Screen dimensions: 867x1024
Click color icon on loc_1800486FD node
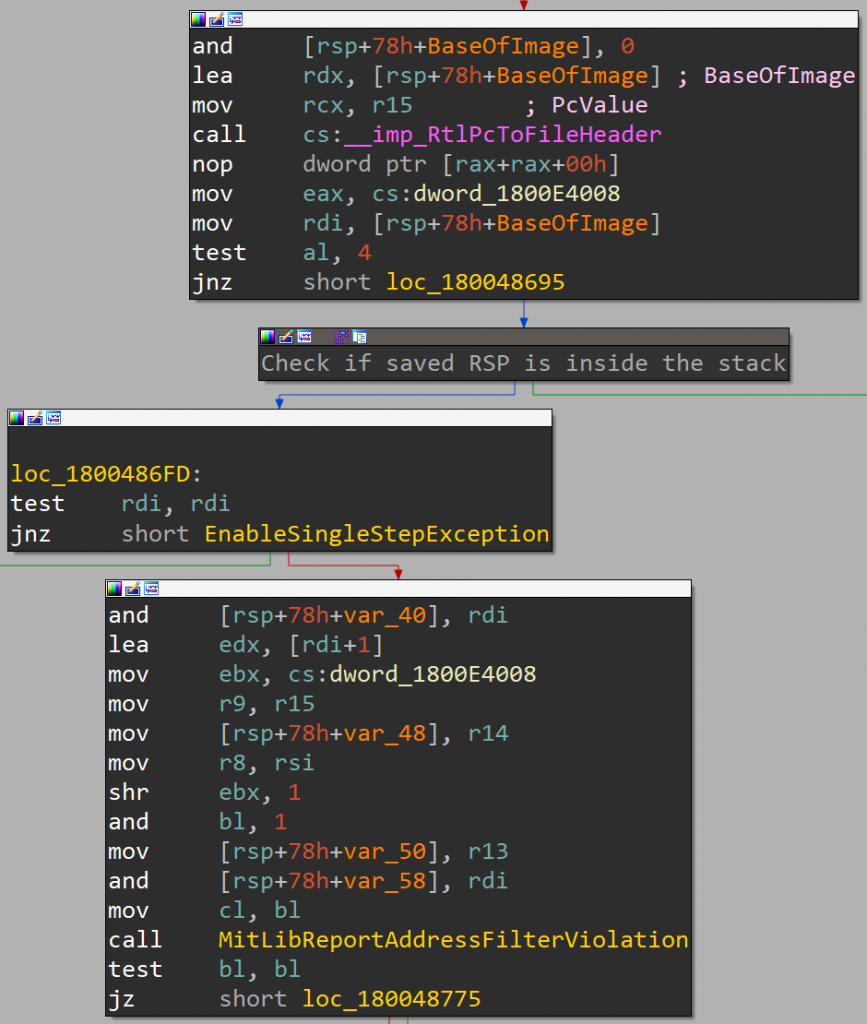tap(17, 417)
